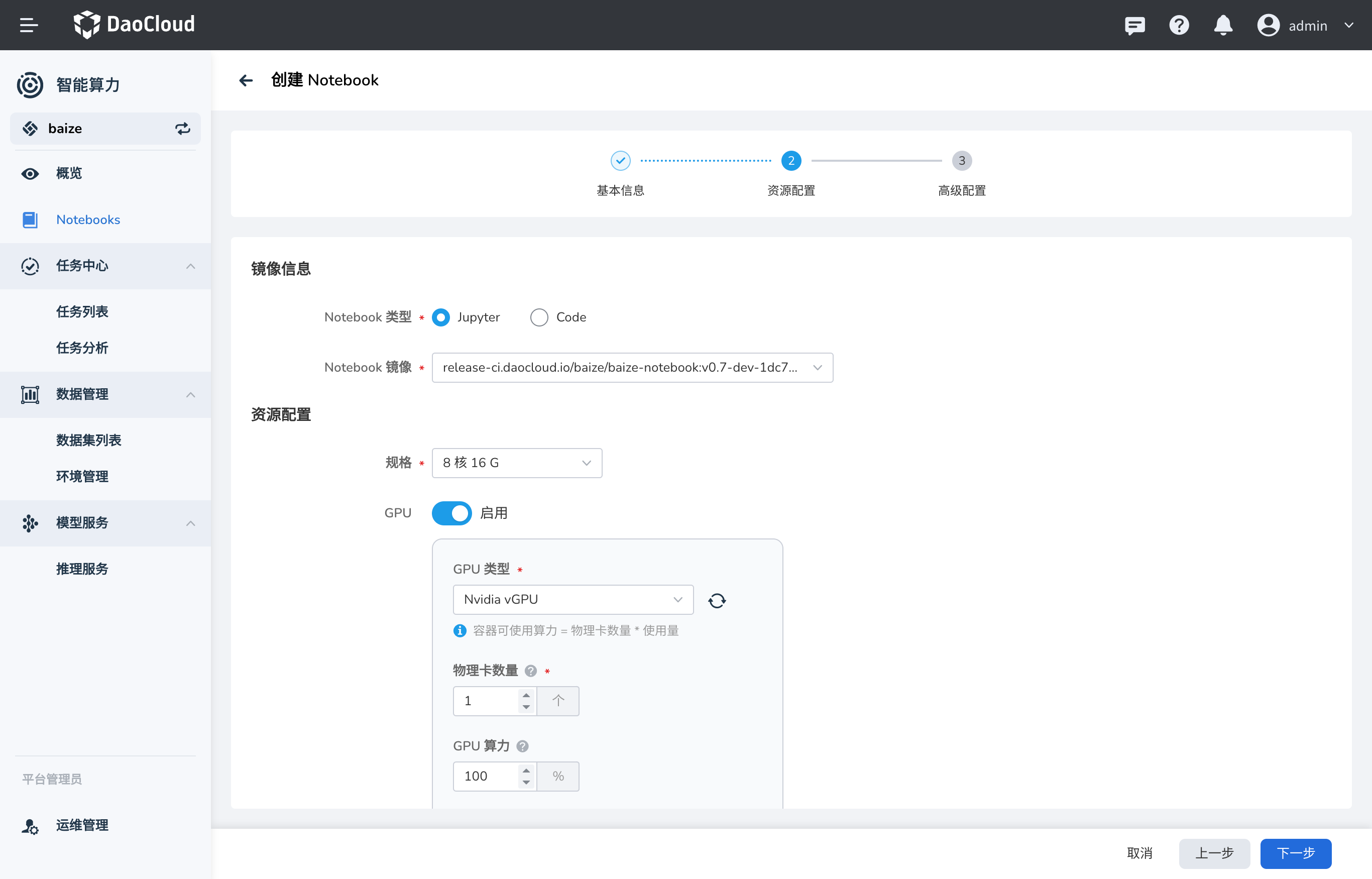This screenshot has height=879, width=1372.
Task: Open the notifications bell icon
Action: [x=1222, y=25]
